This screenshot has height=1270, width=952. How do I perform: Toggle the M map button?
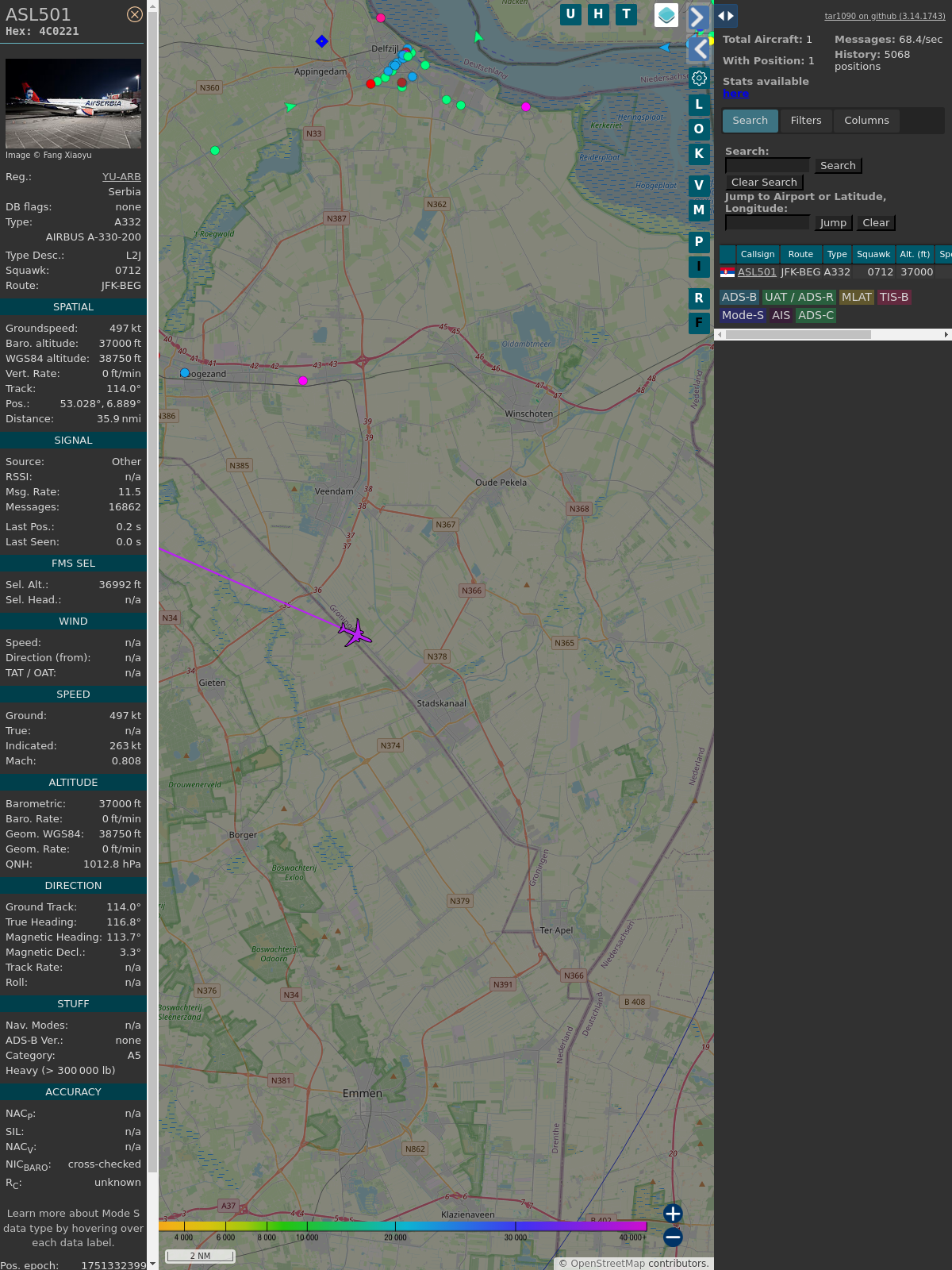[x=699, y=210]
